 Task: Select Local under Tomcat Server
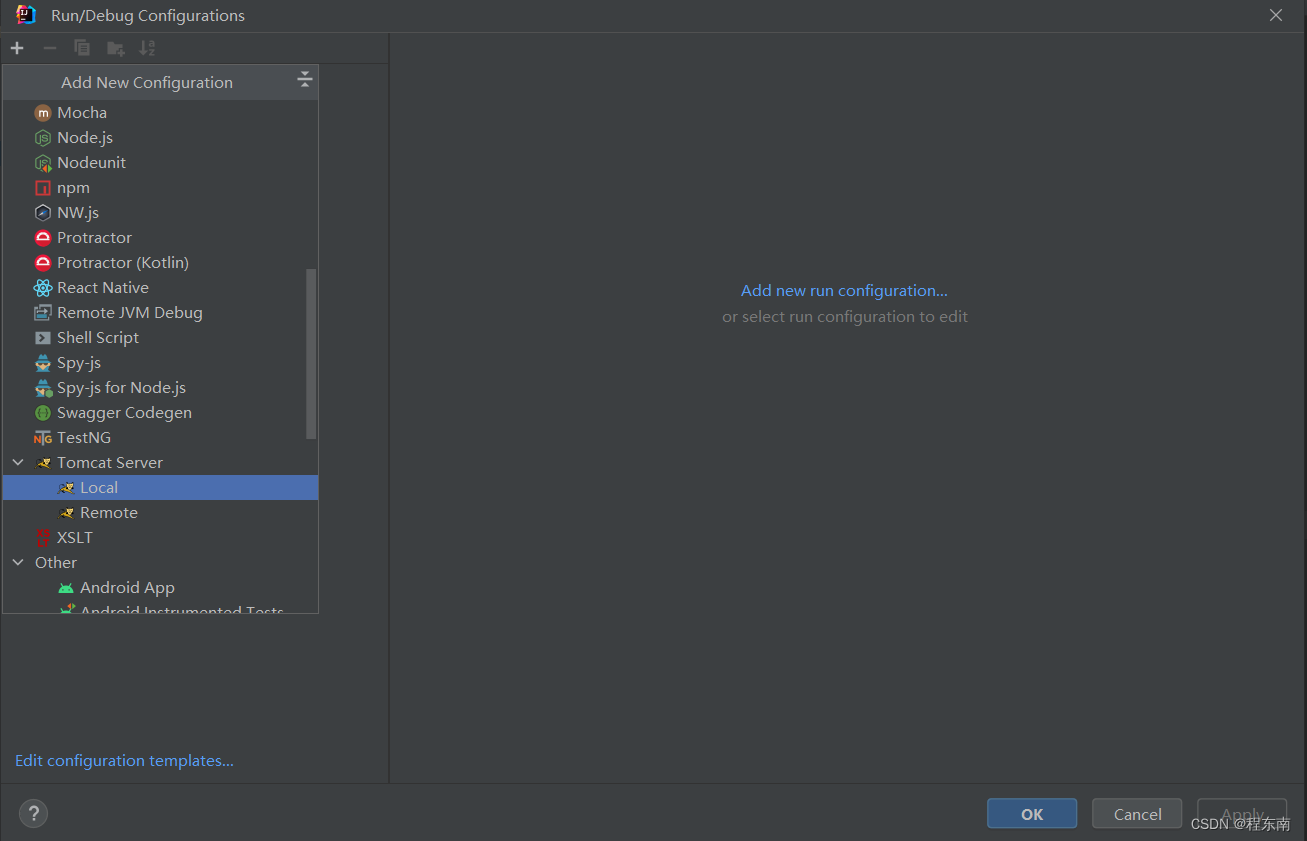(x=160, y=488)
